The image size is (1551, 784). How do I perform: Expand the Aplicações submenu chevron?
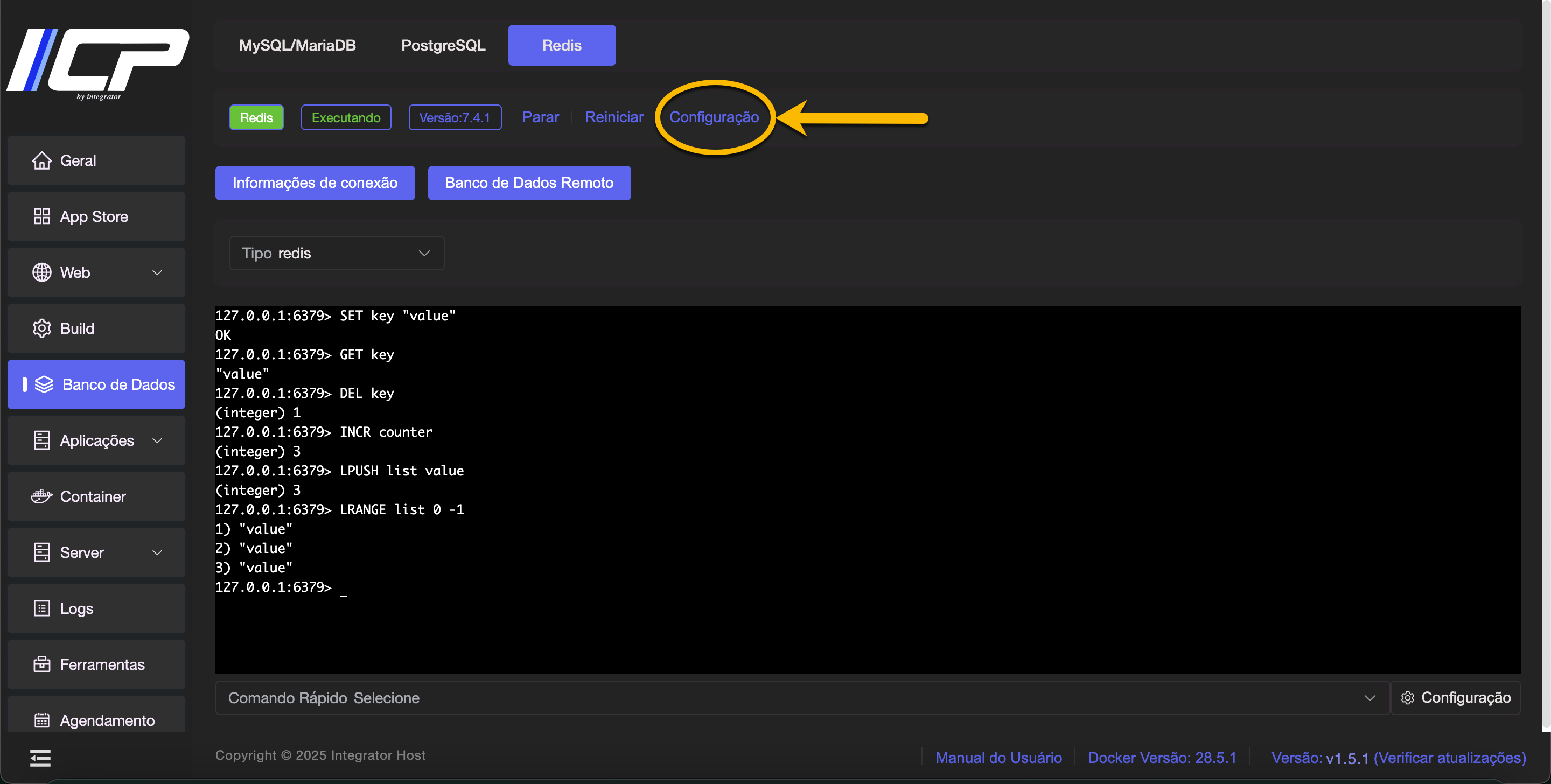tap(157, 441)
